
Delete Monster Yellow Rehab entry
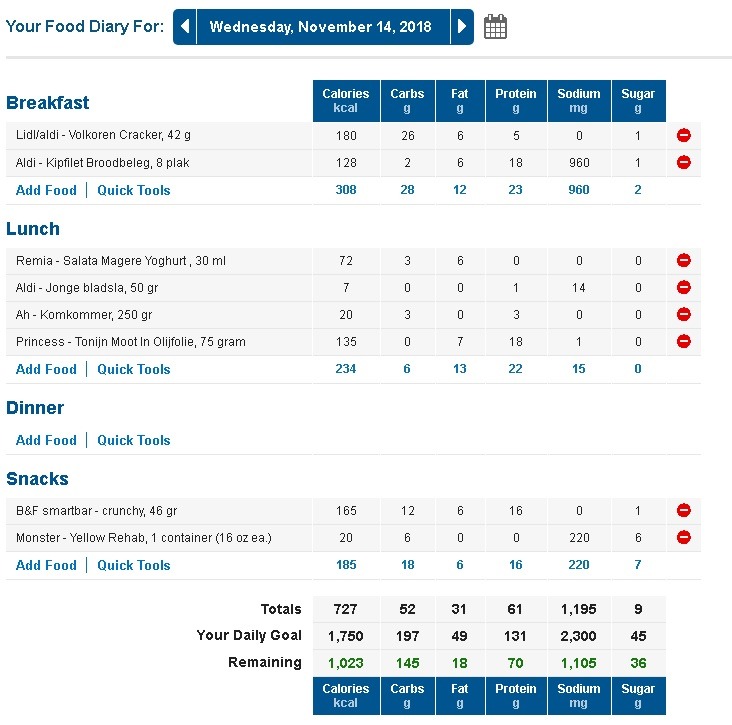click(x=684, y=537)
